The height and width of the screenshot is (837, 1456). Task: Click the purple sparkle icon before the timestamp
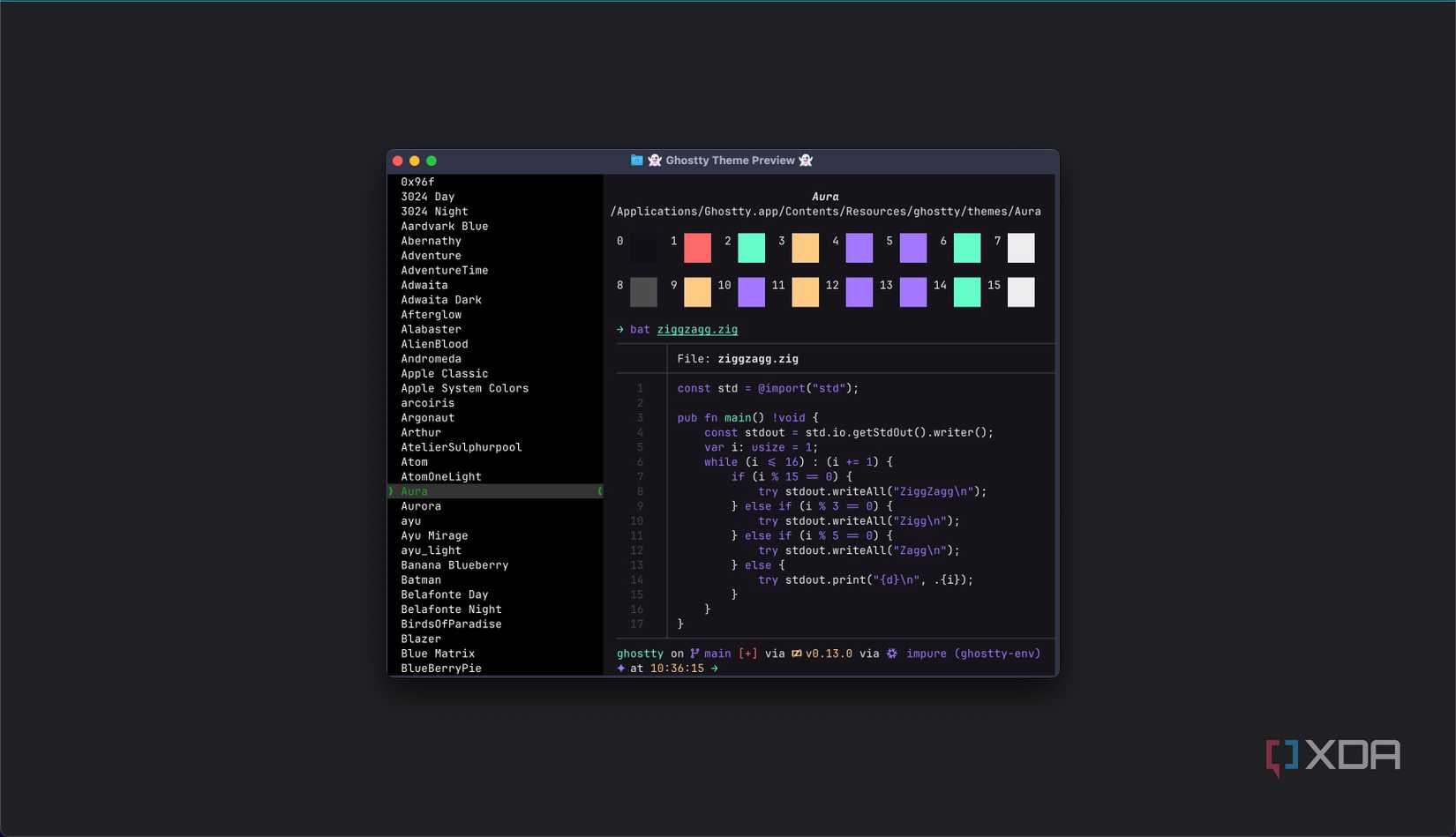coord(622,668)
